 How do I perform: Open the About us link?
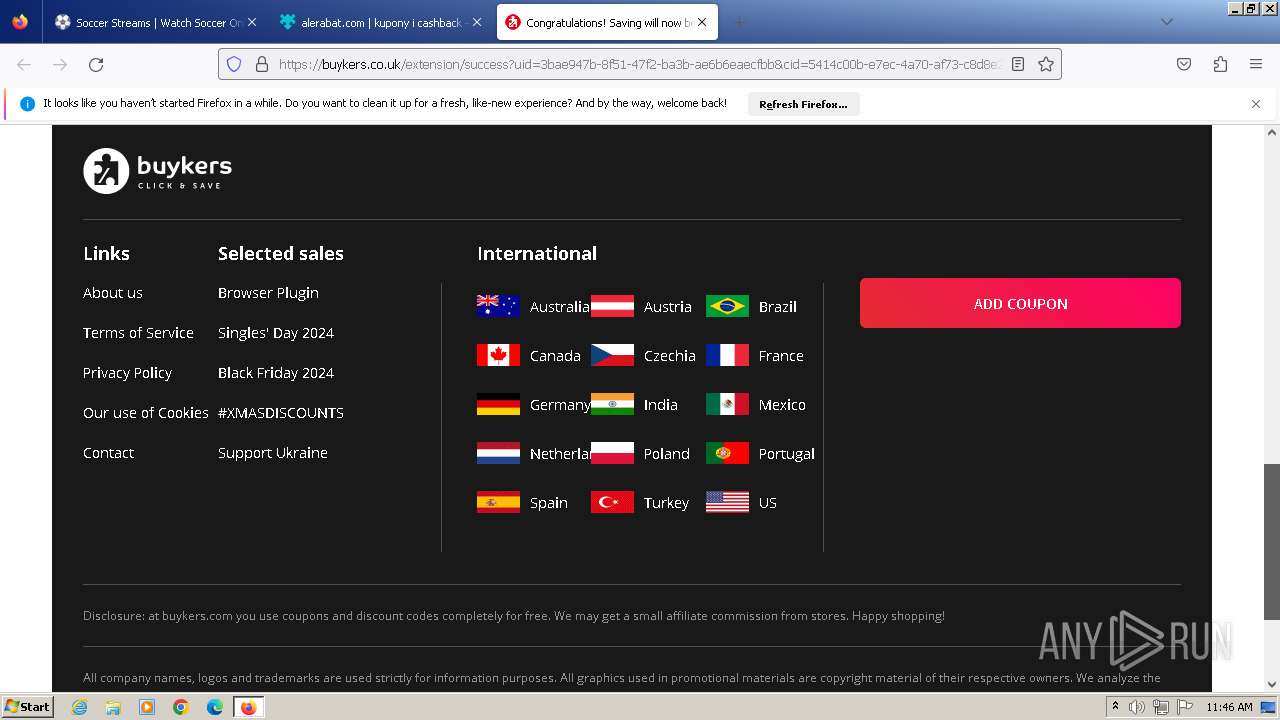[113, 293]
